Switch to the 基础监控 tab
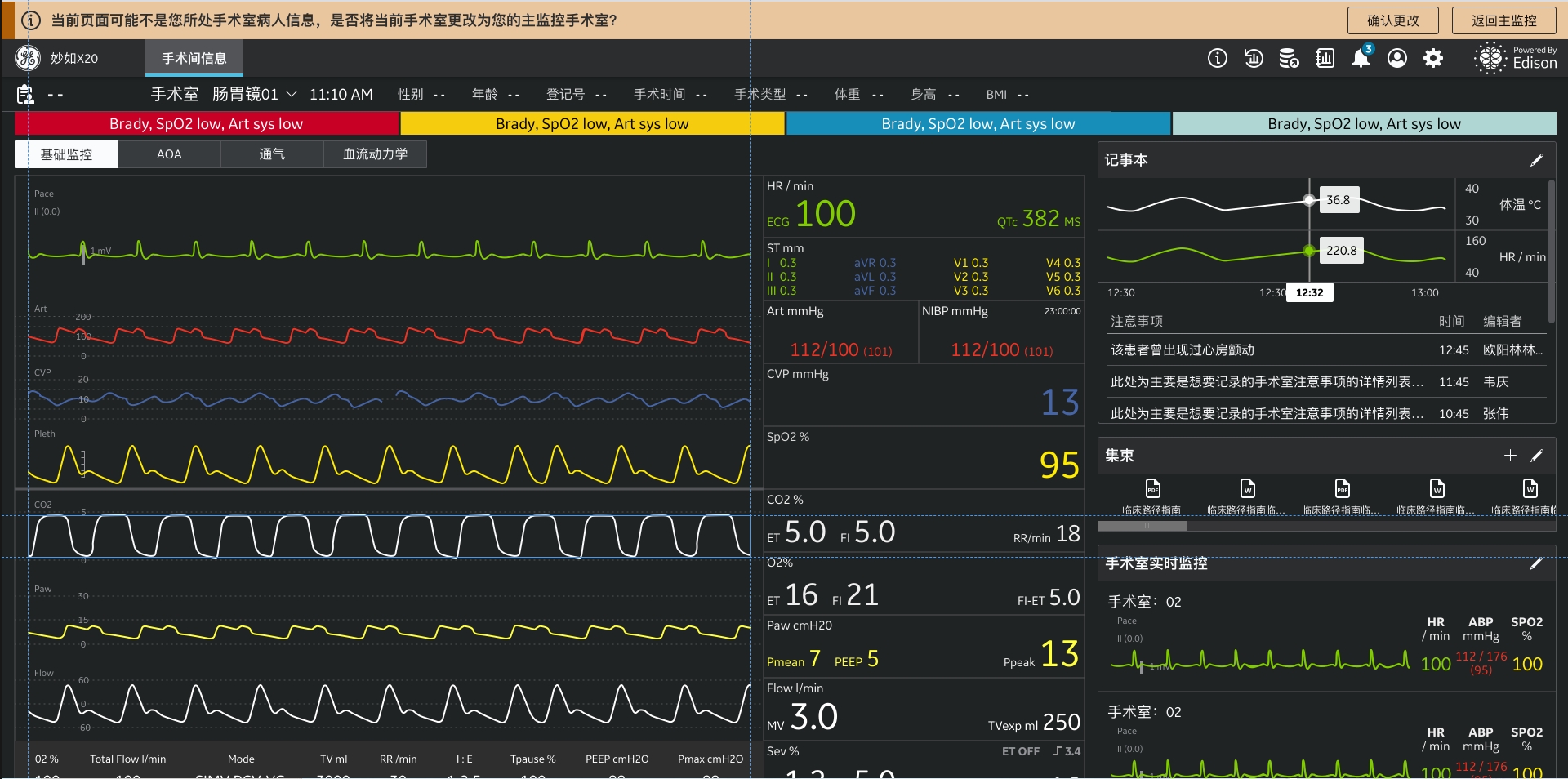1568x779 pixels. point(66,154)
